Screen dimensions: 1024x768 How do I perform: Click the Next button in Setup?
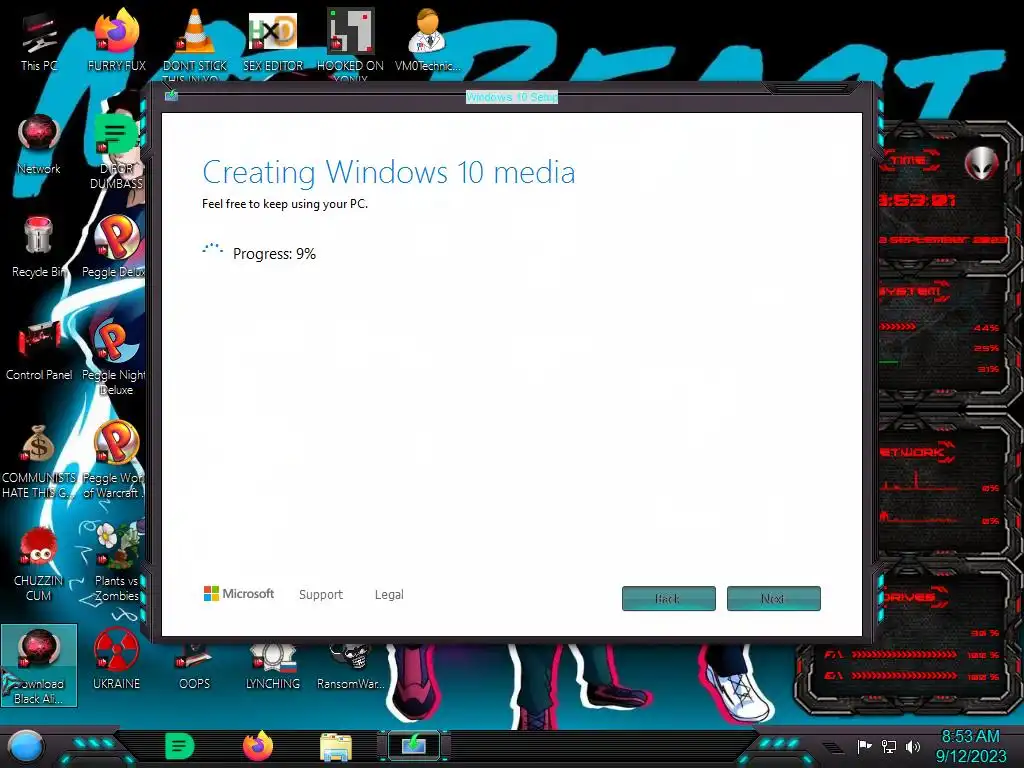774,598
